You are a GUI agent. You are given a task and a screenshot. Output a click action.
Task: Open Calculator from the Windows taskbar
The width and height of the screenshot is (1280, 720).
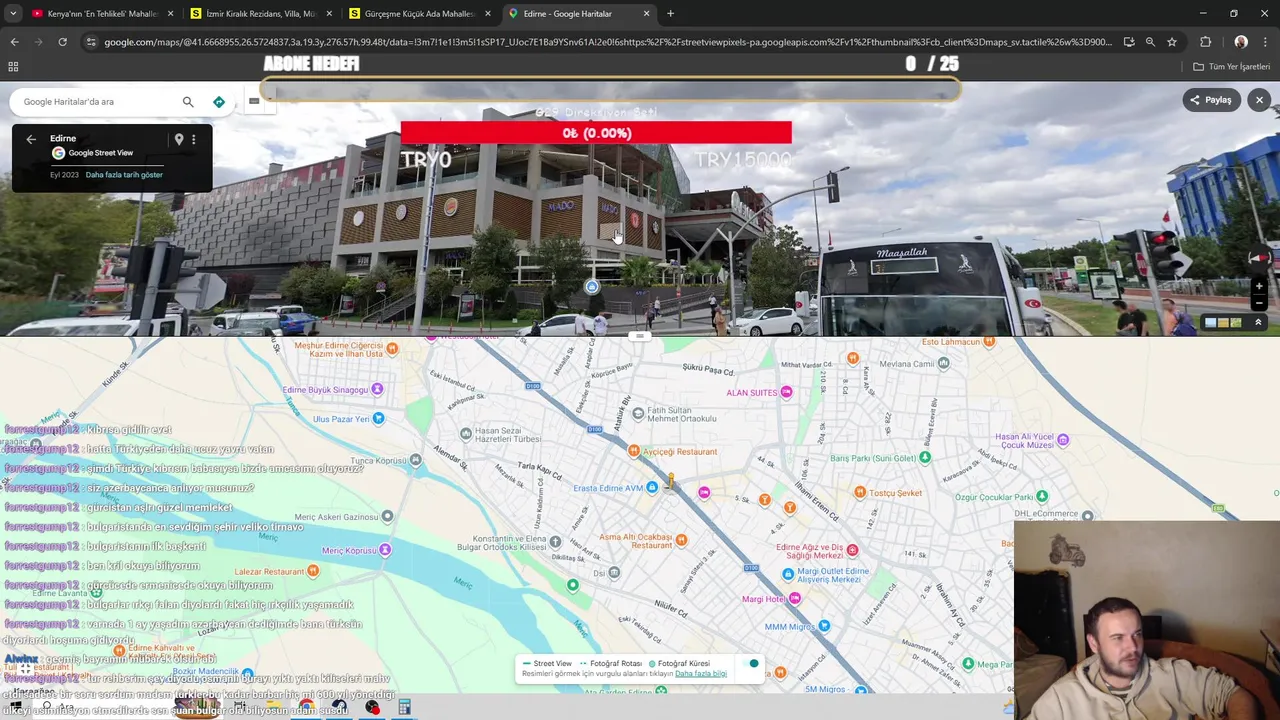[x=404, y=708]
